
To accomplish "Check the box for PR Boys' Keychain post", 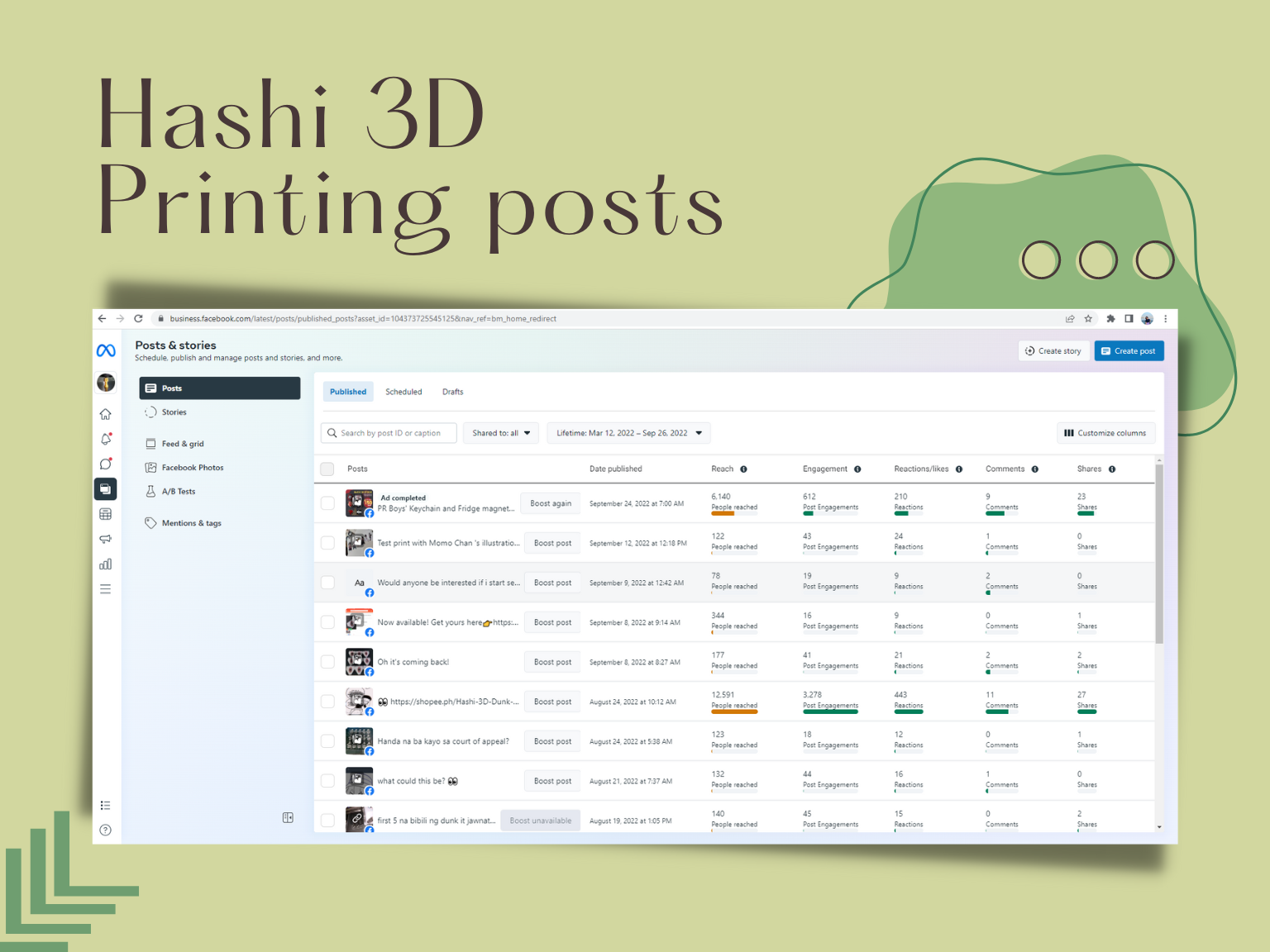I will (x=327, y=503).
